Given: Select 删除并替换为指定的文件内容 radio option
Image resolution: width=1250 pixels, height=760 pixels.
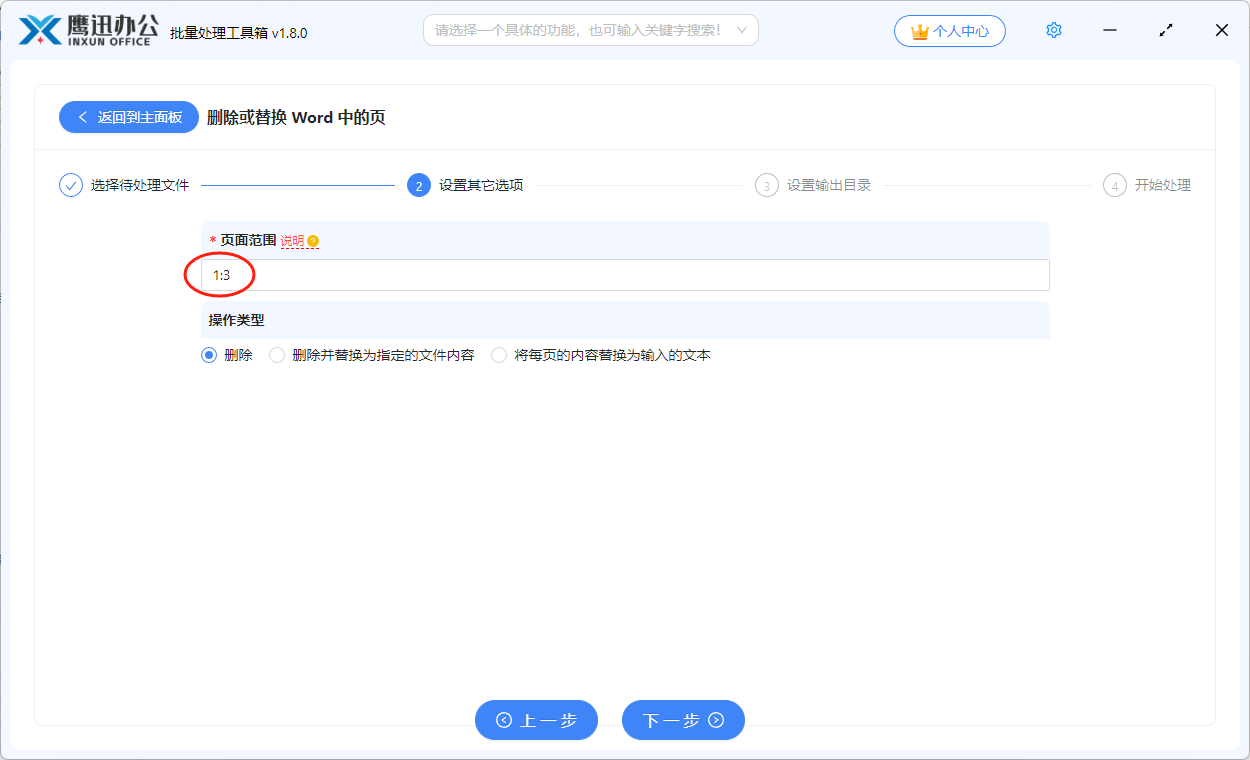Looking at the screenshot, I should [x=277, y=355].
